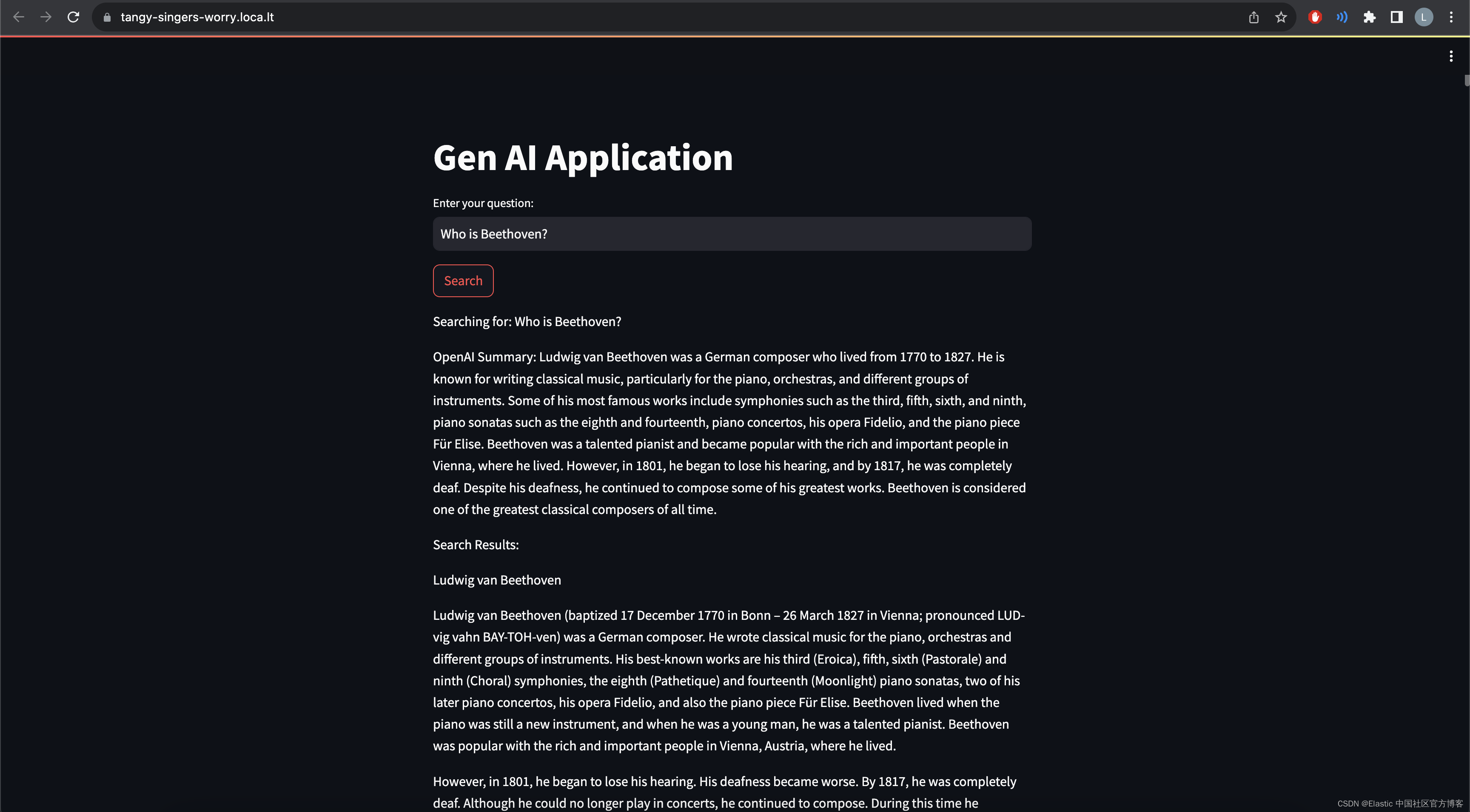Click the page refresh icon

74,17
